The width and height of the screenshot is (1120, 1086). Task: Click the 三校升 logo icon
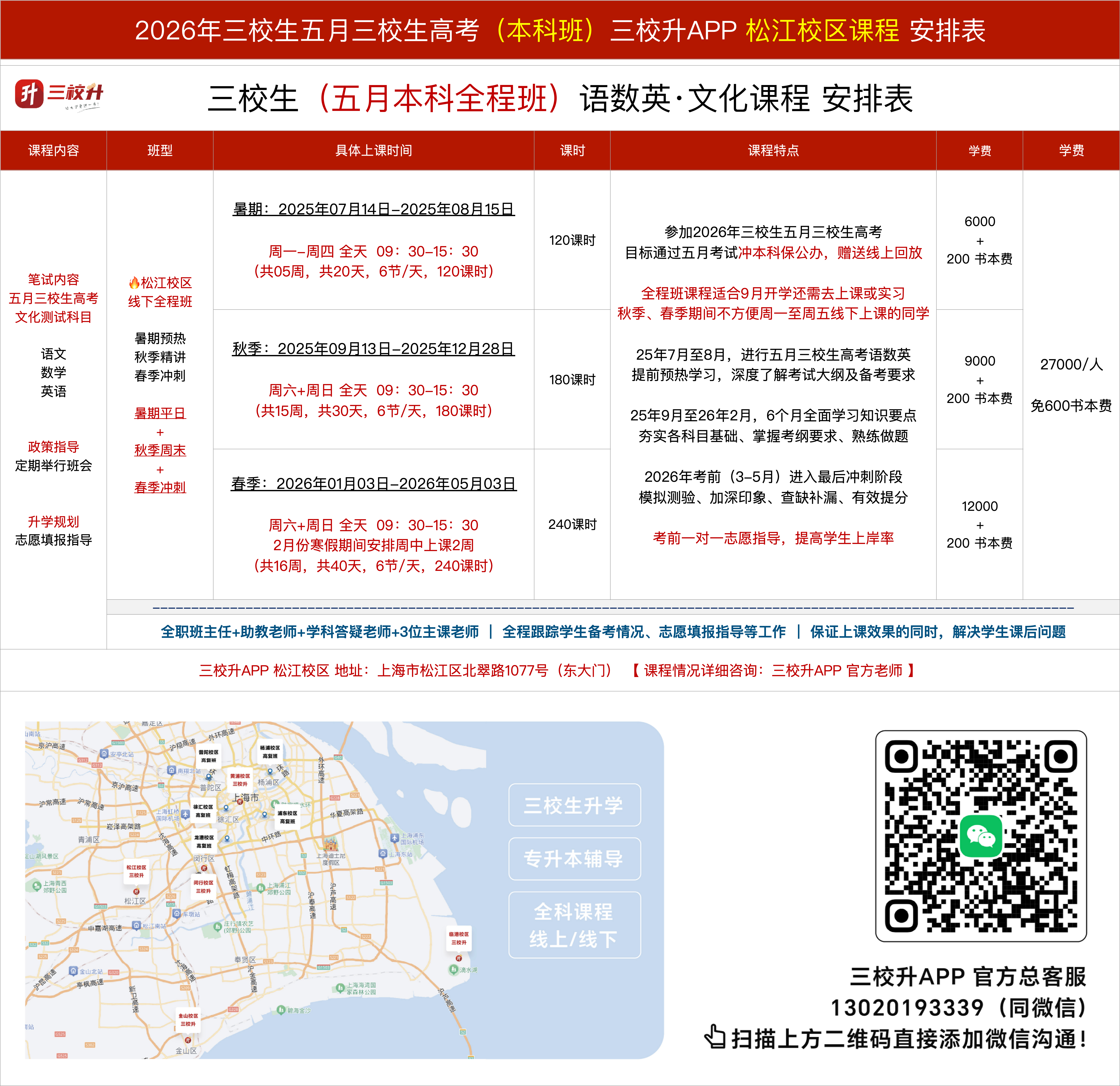coord(29,94)
